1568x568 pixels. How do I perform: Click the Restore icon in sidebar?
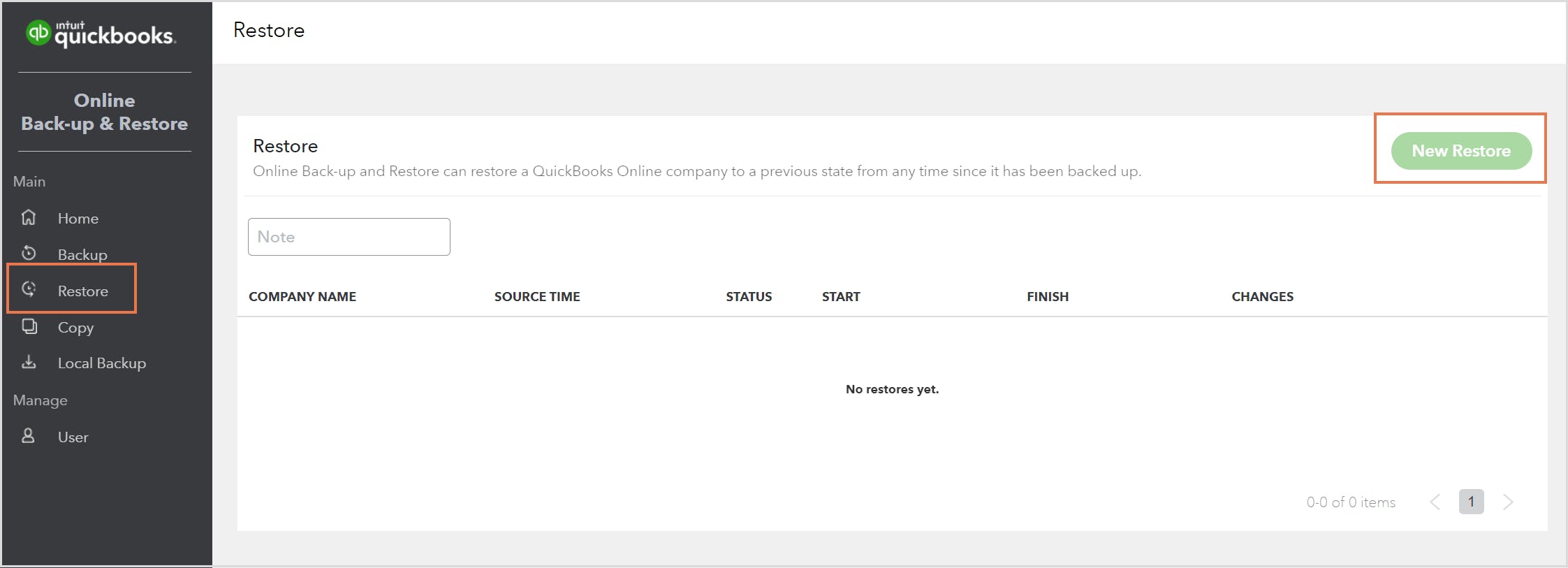click(29, 291)
